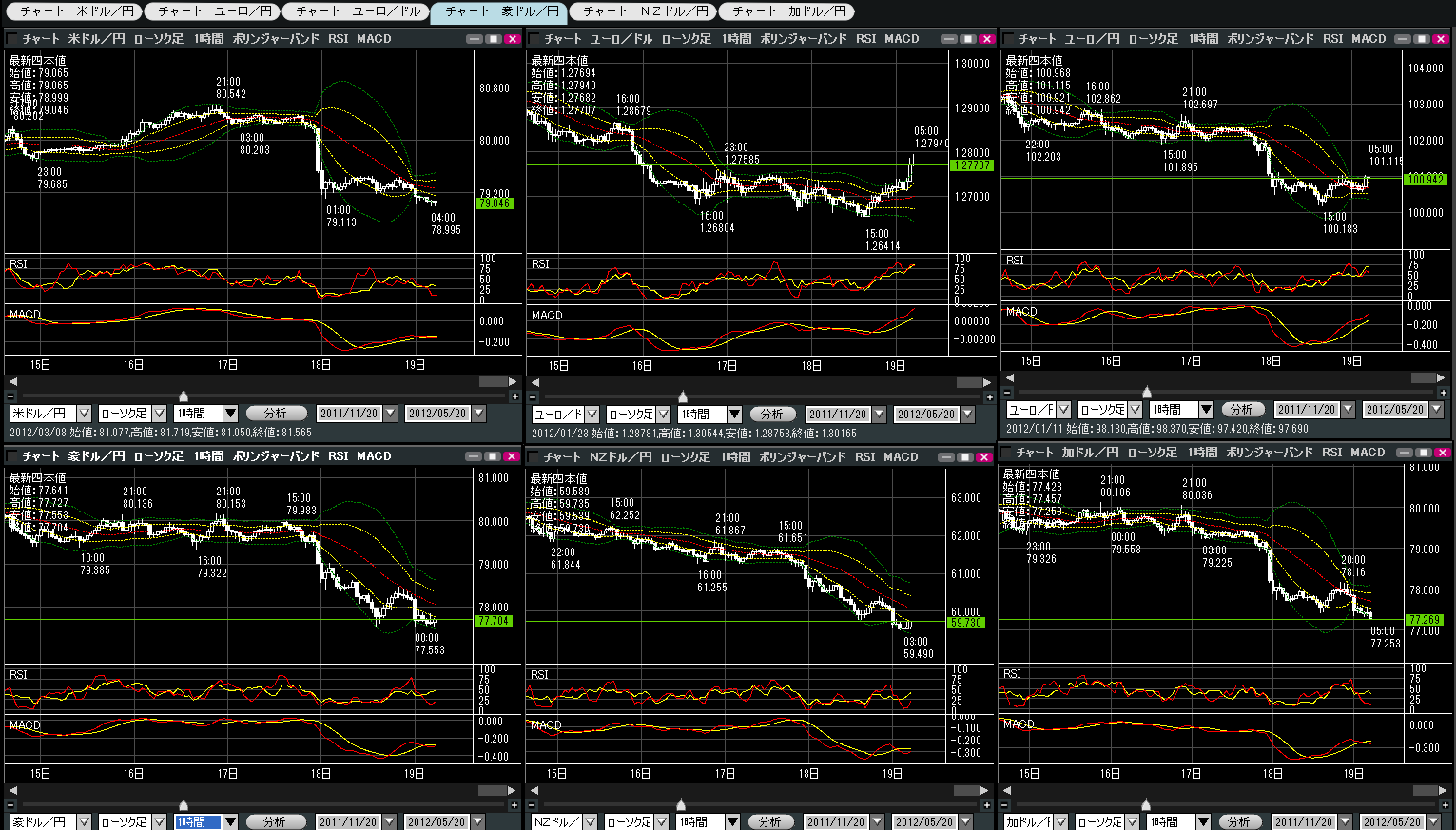The height and width of the screenshot is (830, 1456).
Task: Click horizontal scrollbar thumb on 米ドル/円 chart
Action: [x=493, y=381]
